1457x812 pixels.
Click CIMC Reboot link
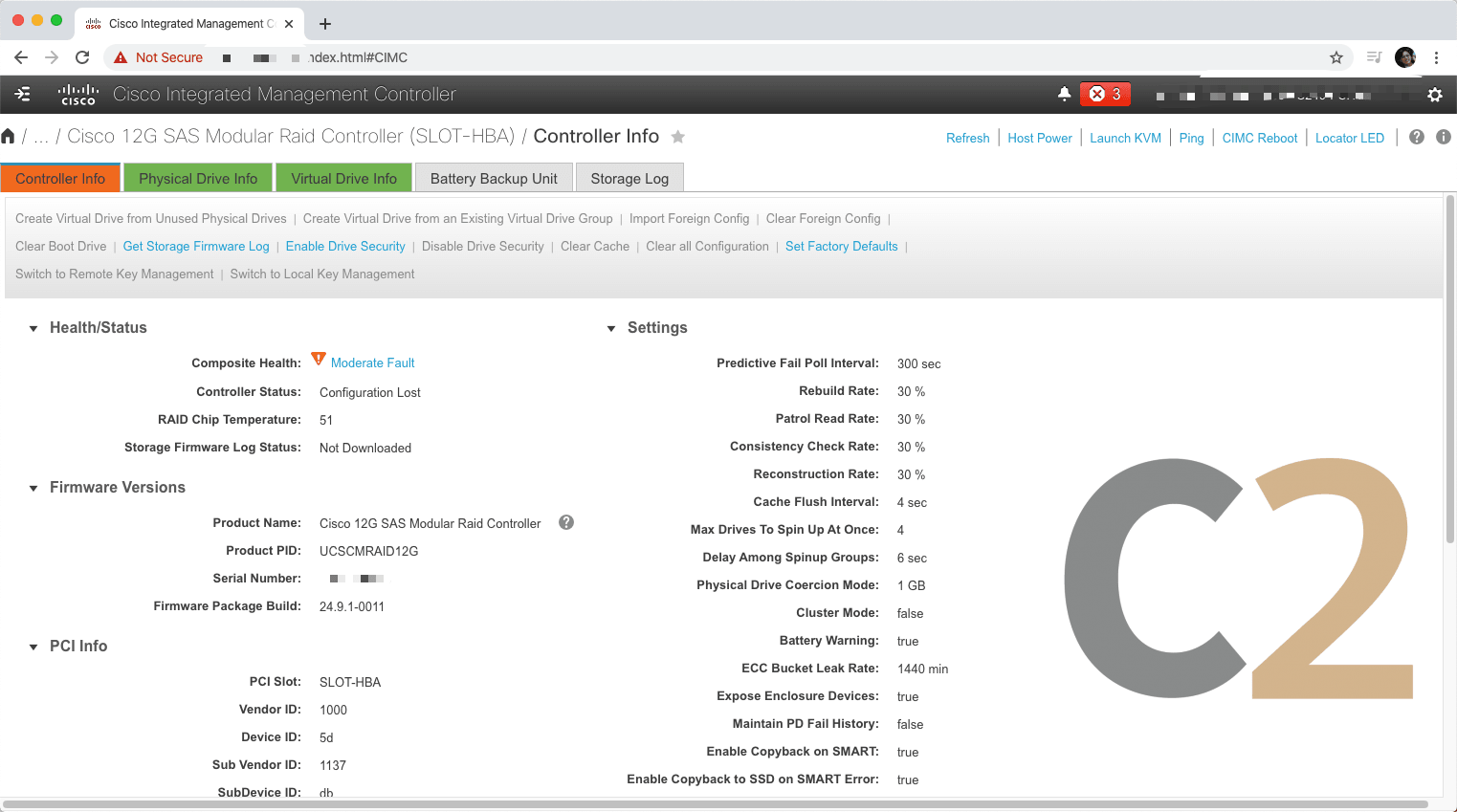tap(1260, 138)
